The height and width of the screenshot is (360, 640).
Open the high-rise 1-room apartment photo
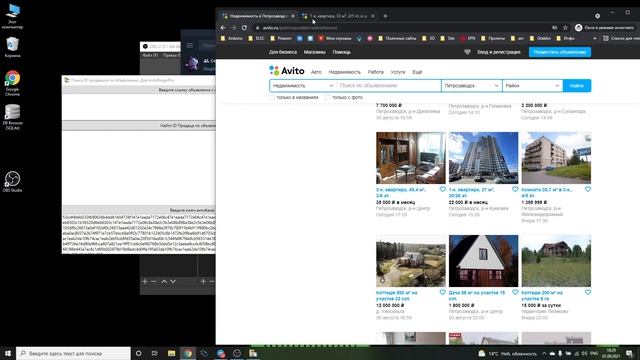pyautogui.click(x=483, y=158)
